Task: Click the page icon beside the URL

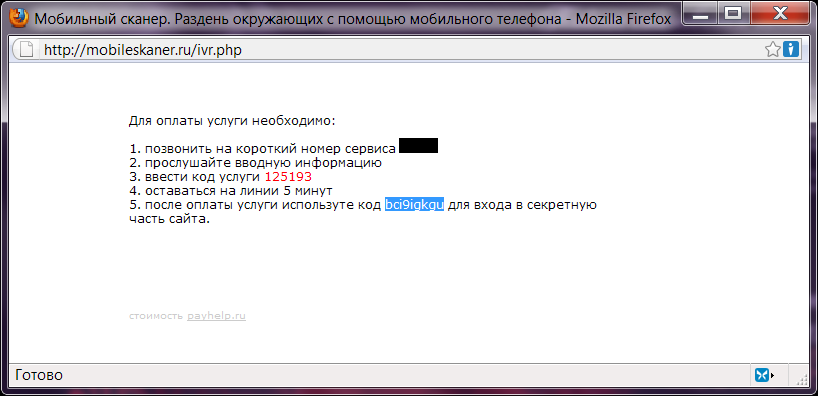Action: tap(27, 50)
